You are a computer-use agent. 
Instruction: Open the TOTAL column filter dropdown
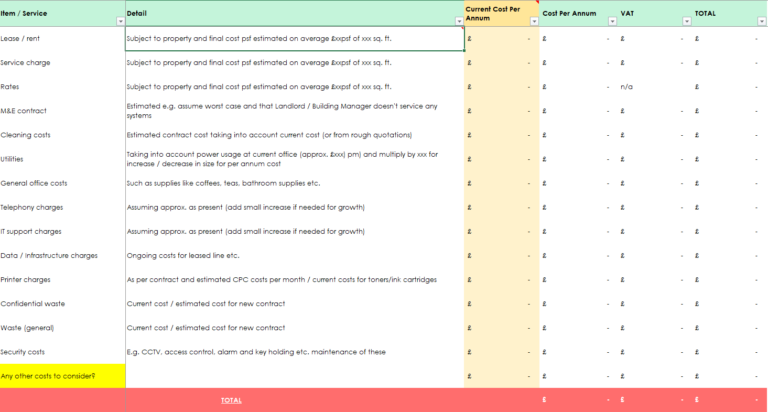tap(761, 21)
